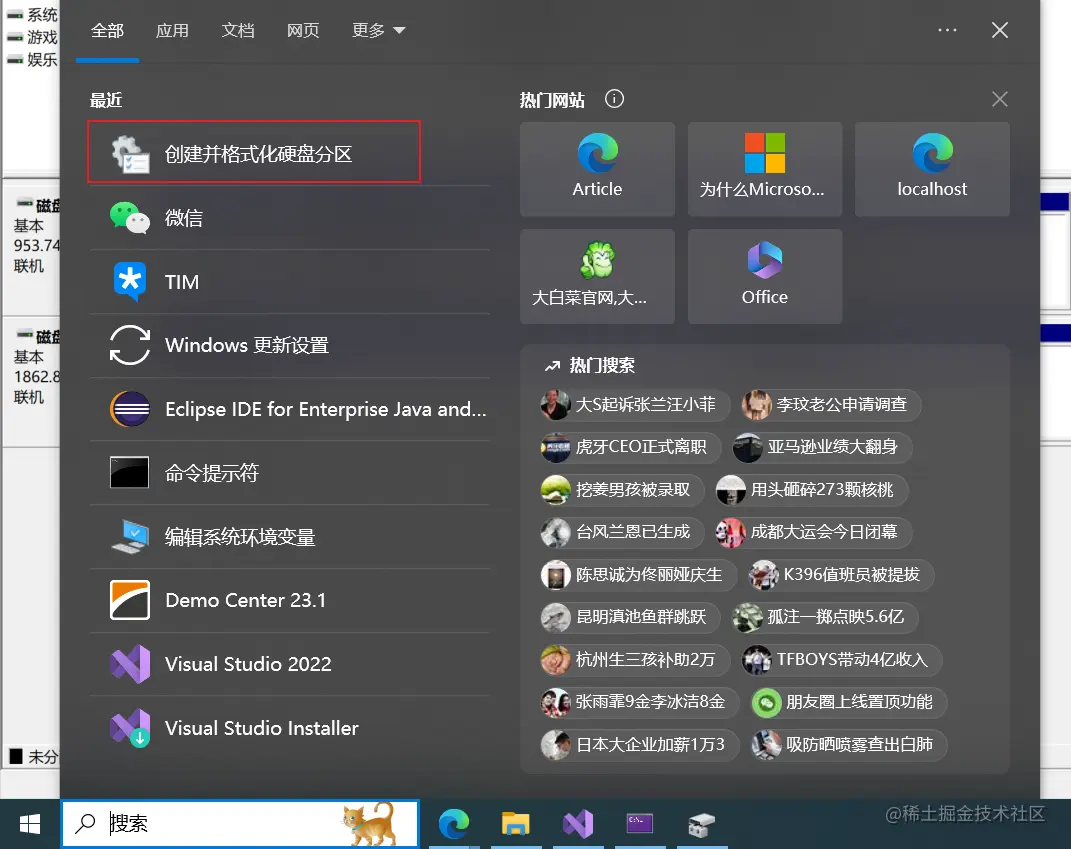
Task: Search trending 虎牙CEO正式离职
Action: pos(629,447)
